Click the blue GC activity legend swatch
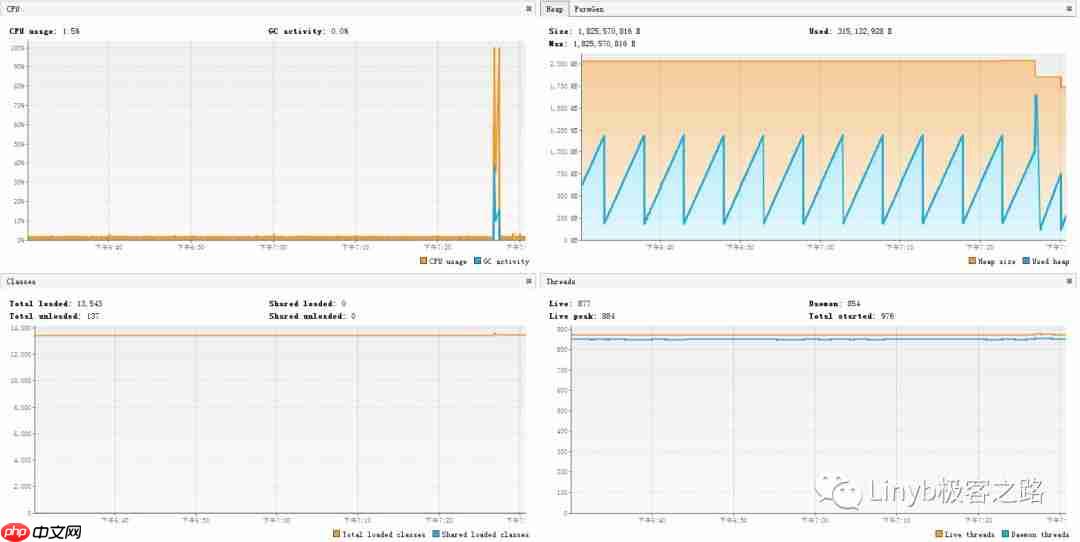1080x542 pixels. 477,261
